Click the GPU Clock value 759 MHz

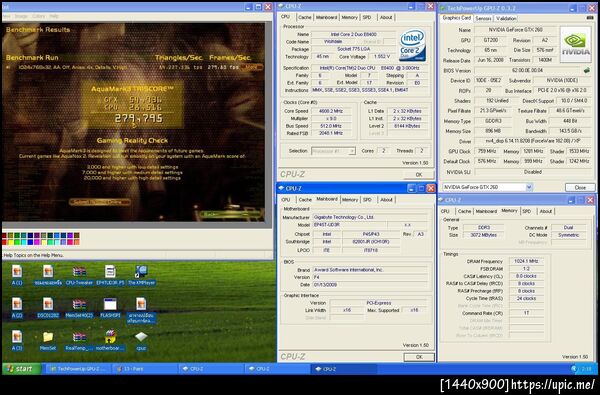click(486, 151)
